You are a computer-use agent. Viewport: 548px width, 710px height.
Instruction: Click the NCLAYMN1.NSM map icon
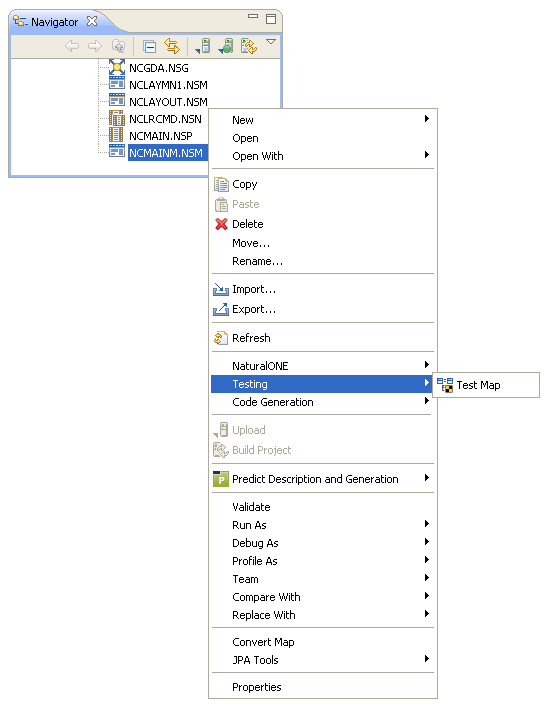(x=117, y=83)
